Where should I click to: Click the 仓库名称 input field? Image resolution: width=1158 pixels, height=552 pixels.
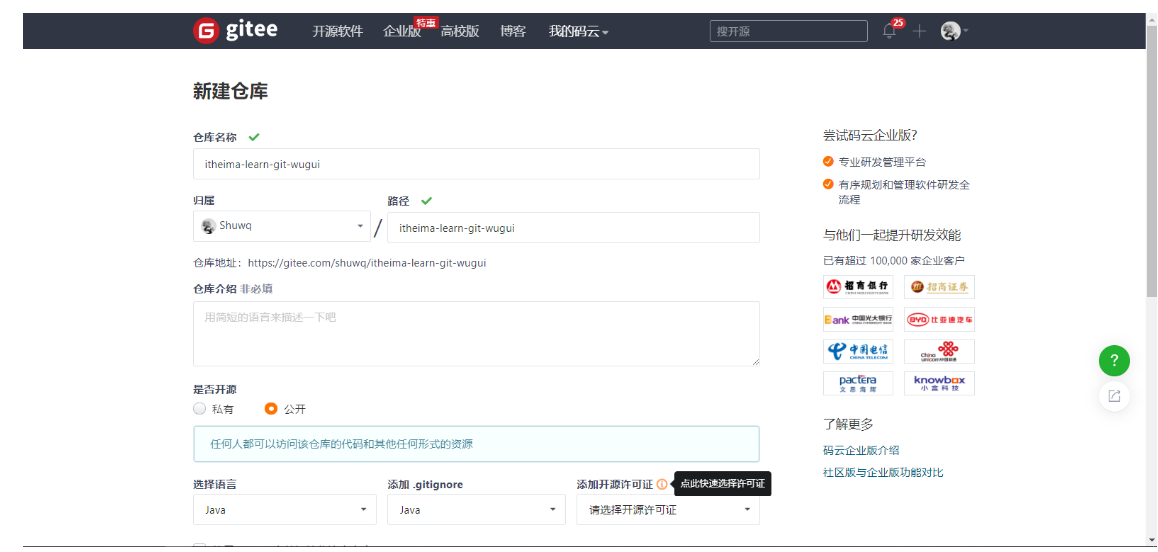click(x=476, y=164)
